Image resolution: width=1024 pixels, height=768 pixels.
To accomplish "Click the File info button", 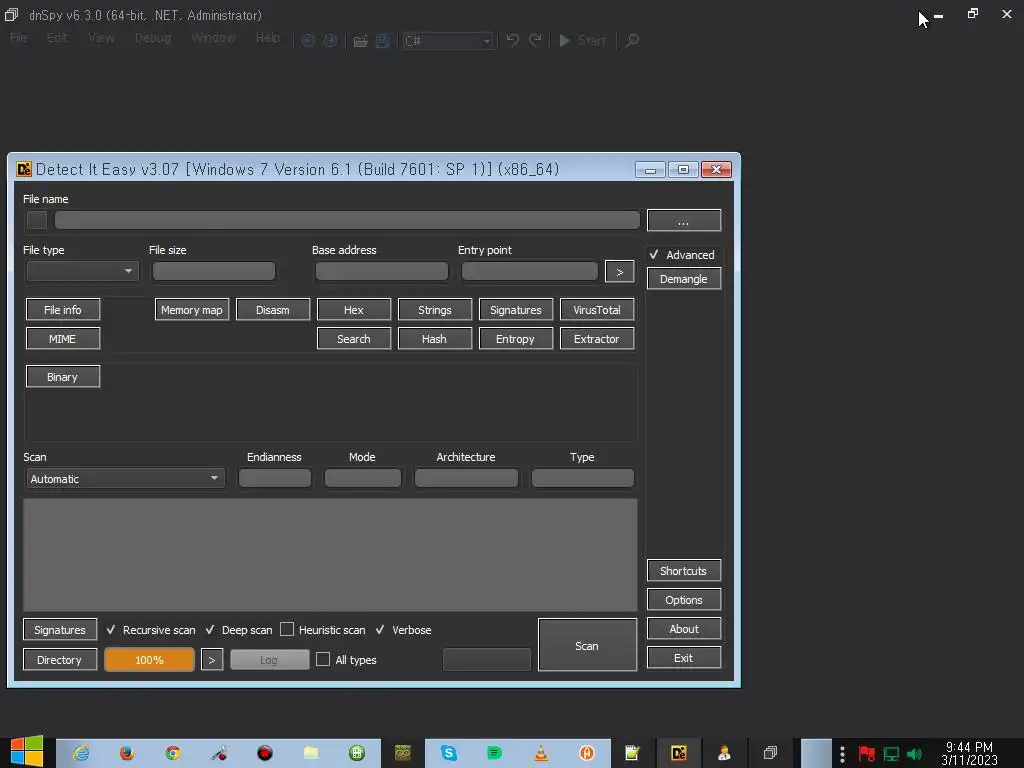I will tap(63, 310).
